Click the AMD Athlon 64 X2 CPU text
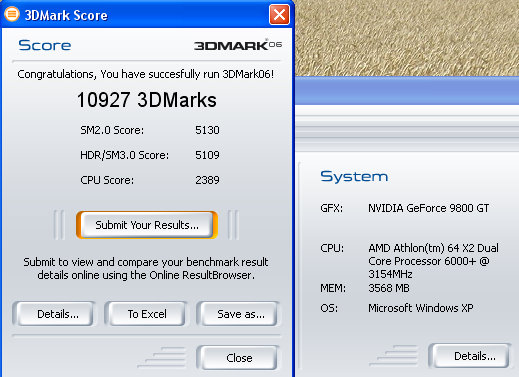 pyautogui.click(x=433, y=261)
